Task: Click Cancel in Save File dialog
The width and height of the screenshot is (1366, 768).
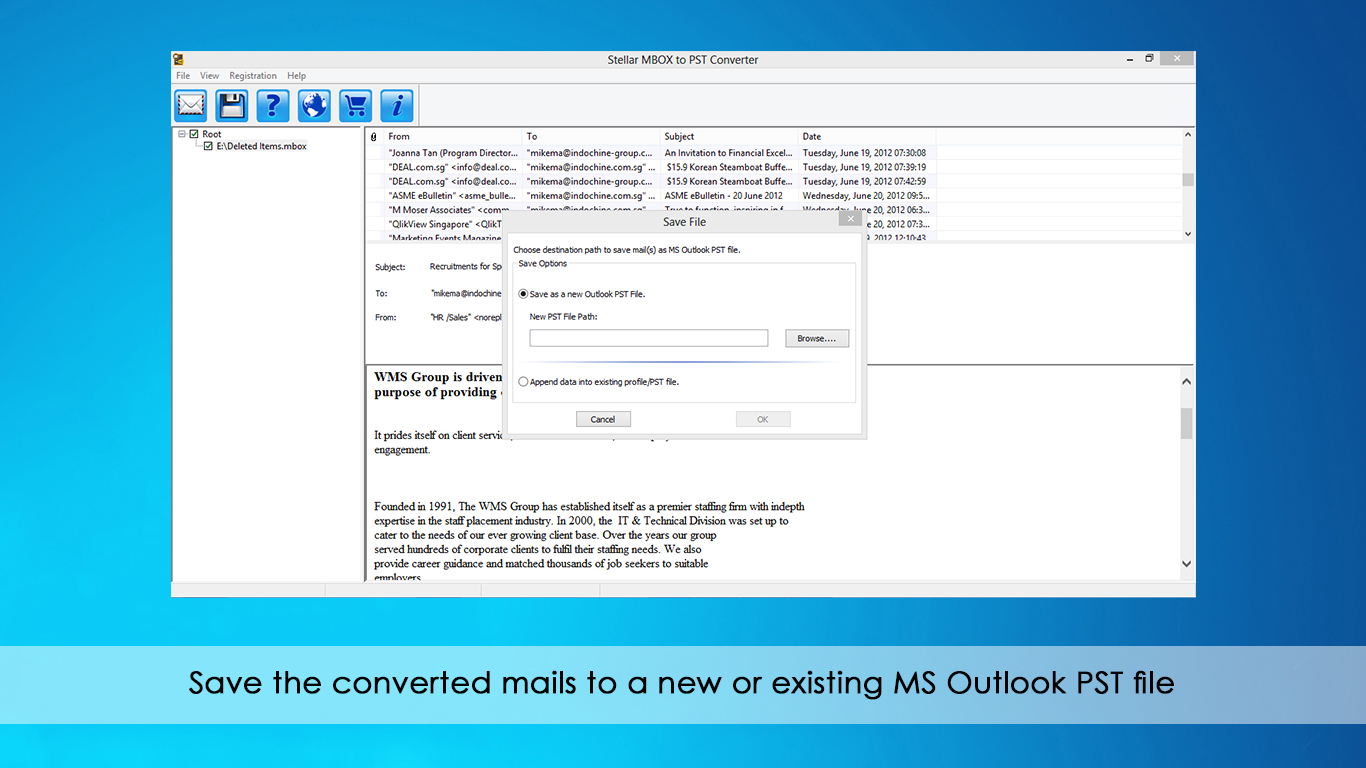Action: [x=603, y=419]
